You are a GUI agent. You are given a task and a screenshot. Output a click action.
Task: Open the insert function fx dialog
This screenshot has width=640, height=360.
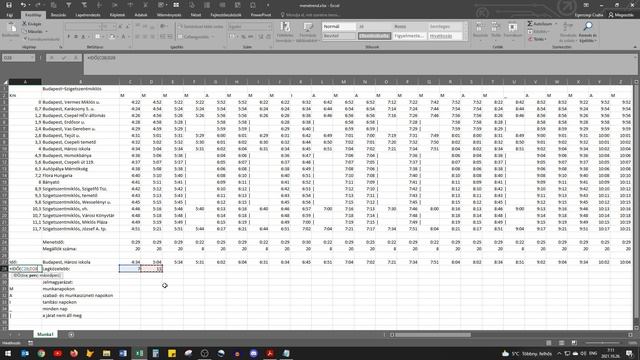tap(76, 58)
